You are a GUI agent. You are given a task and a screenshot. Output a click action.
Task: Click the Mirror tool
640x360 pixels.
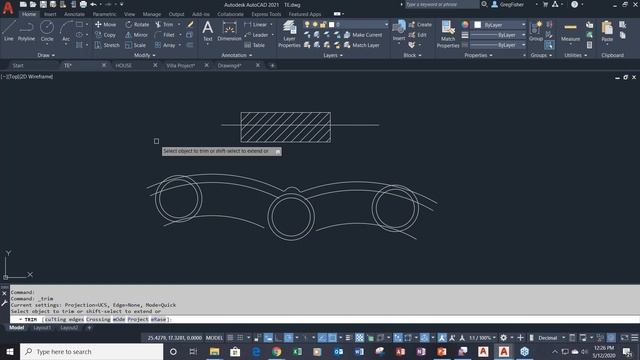pos(136,35)
